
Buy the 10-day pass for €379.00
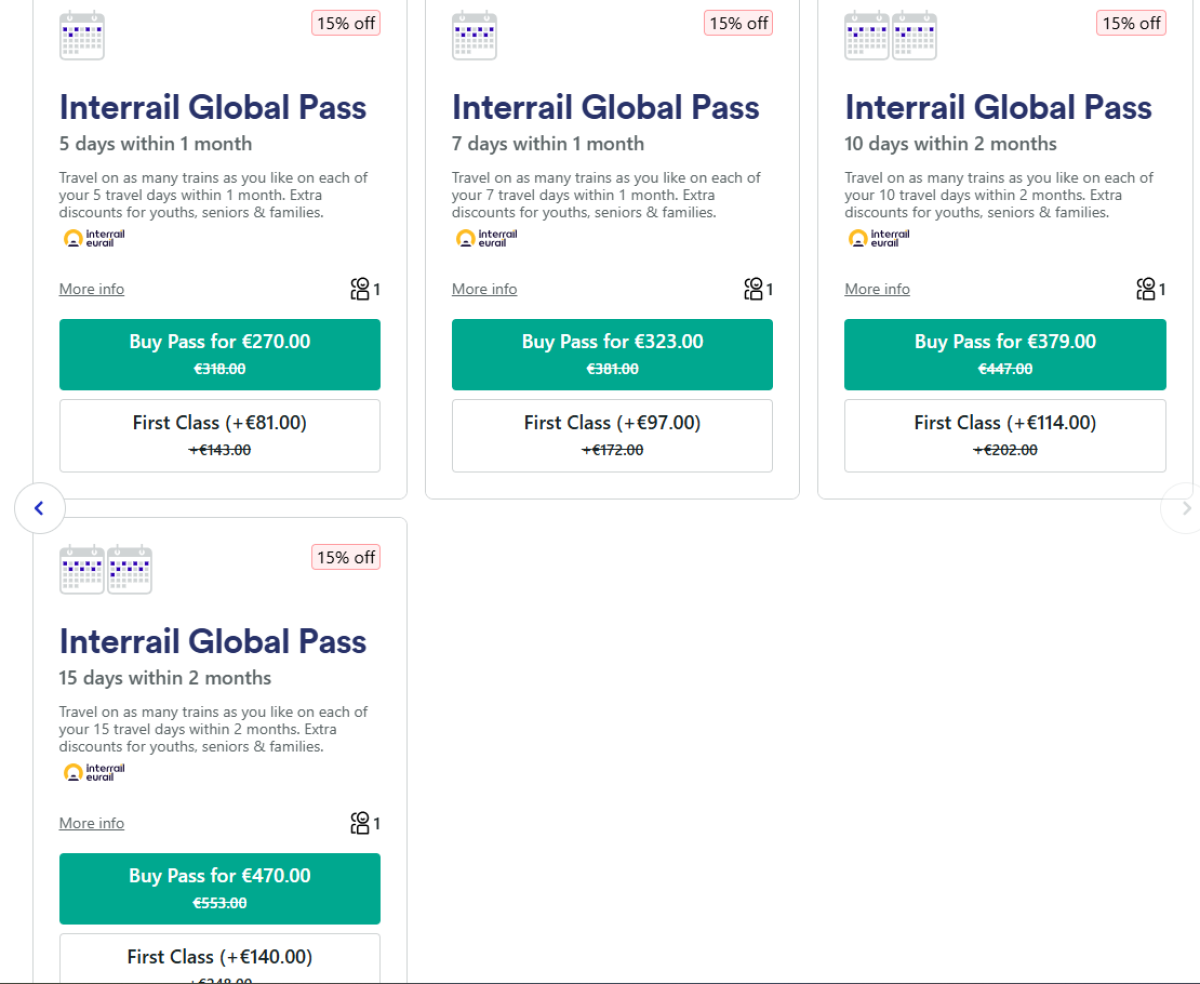1005,354
